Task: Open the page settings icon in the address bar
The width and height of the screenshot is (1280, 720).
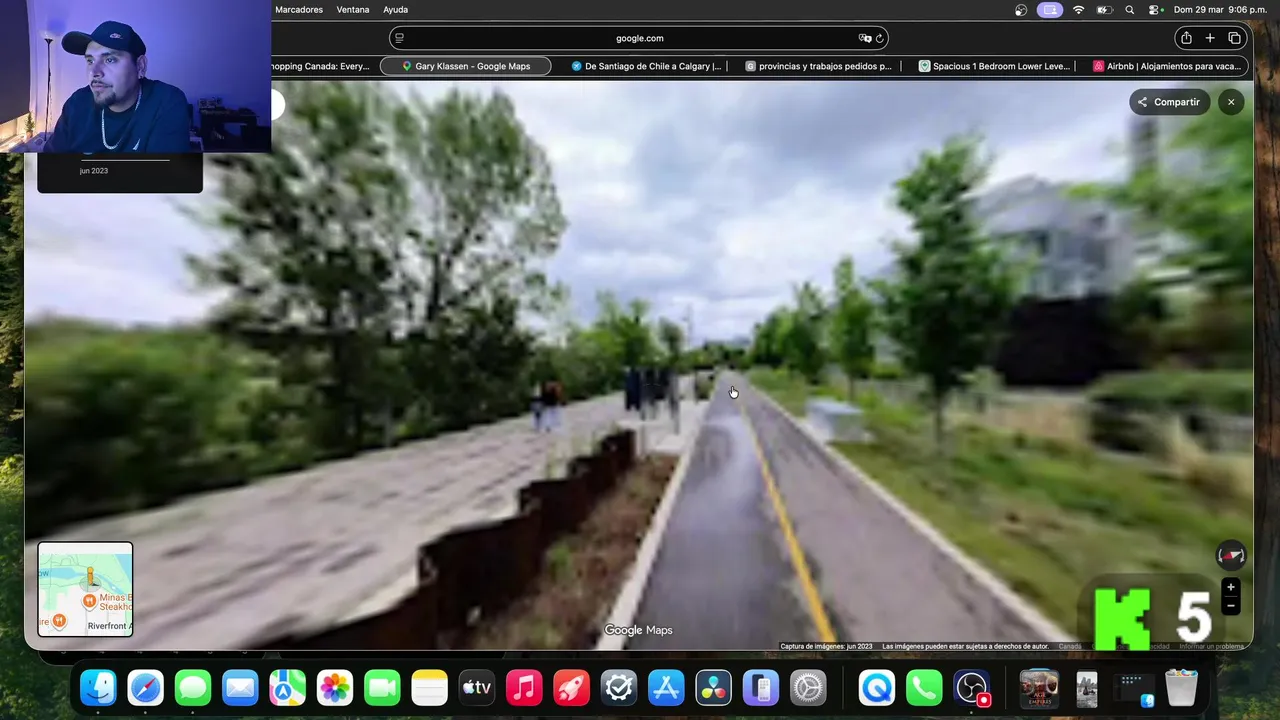Action: pyautogui.click(x=399, y=38)
